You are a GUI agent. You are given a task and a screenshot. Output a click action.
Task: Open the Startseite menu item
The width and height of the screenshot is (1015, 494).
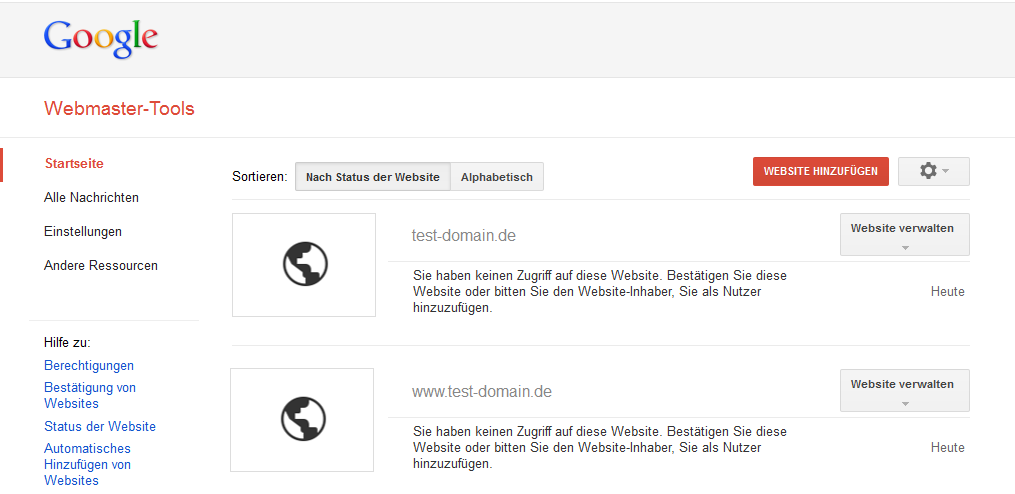[74, 164]
